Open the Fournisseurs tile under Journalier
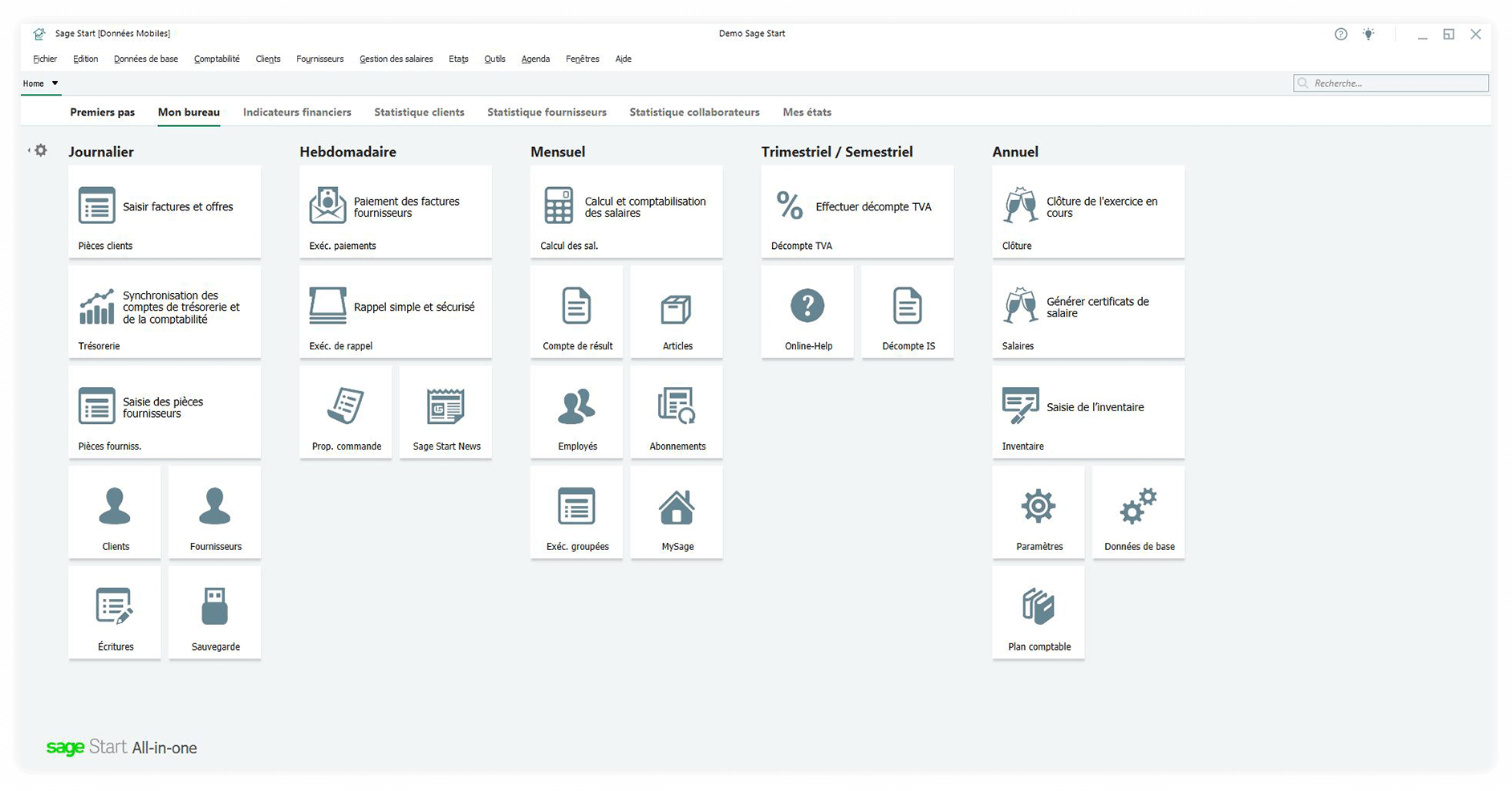The height and width of the screenshot is (791, 1512). (x=215, y=512)
